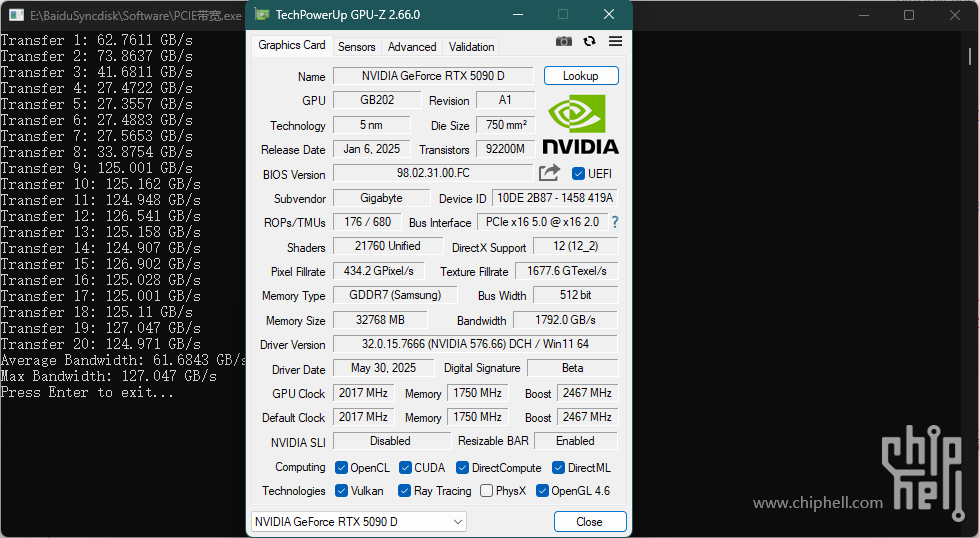This screenshot has width=979, height=538.
Task: Click the Name field showing RTX 5090 D
Action: coord(433,76)
